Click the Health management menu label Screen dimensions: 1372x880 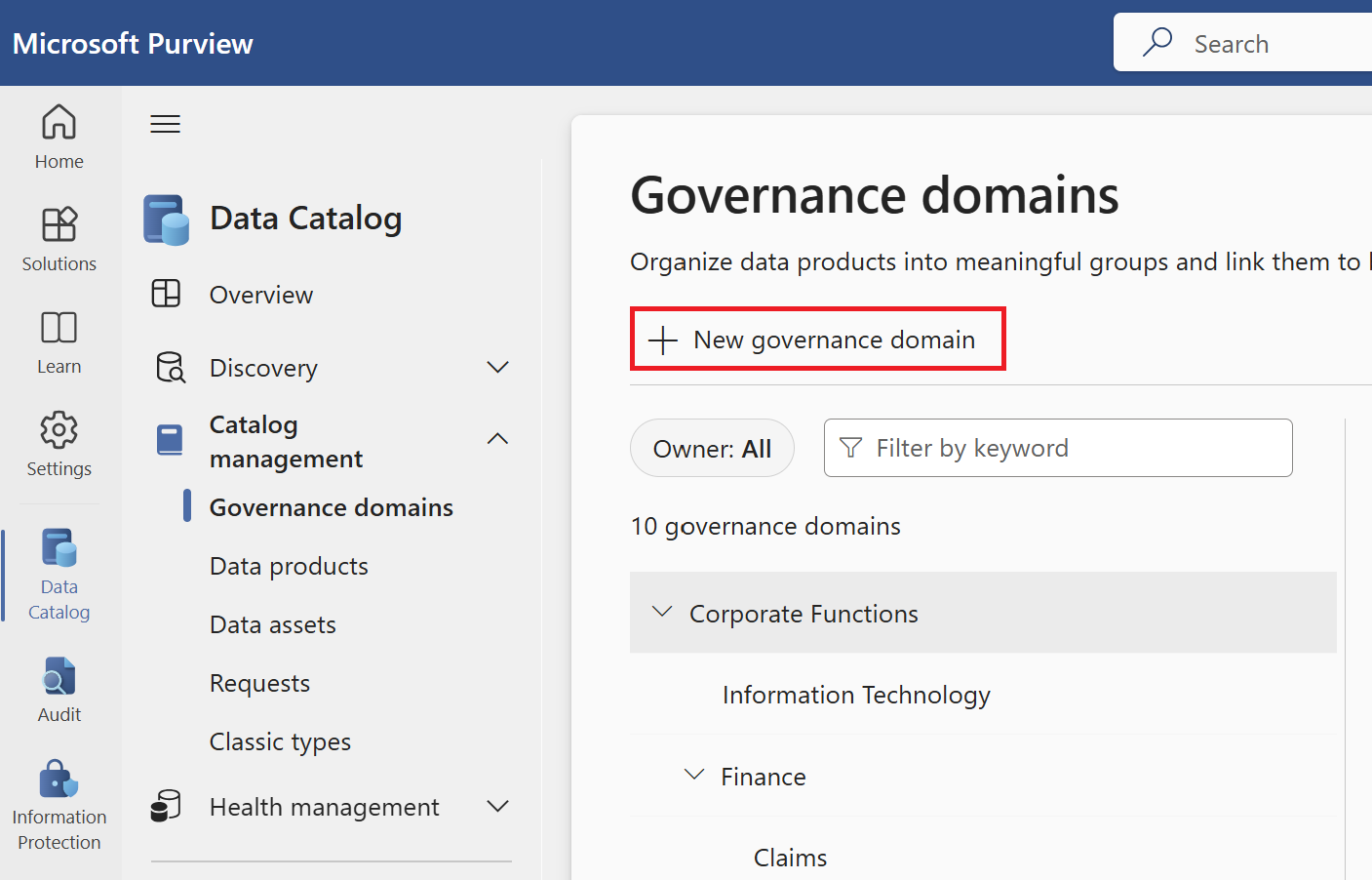(324, 807)
